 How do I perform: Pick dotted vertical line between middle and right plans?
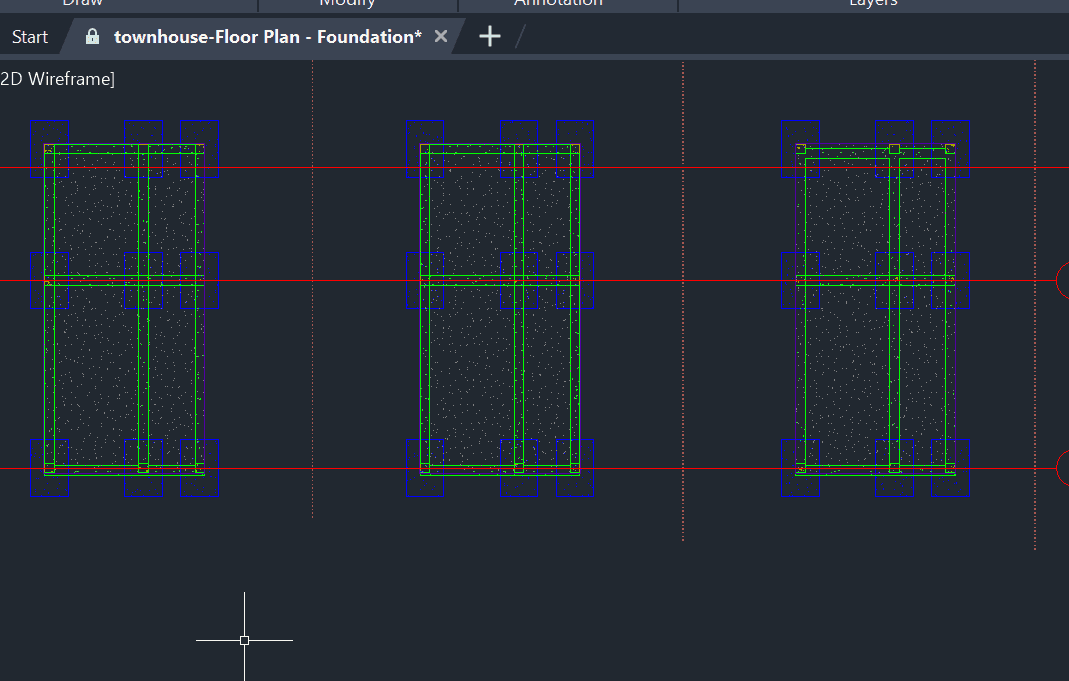click(683, 300)
